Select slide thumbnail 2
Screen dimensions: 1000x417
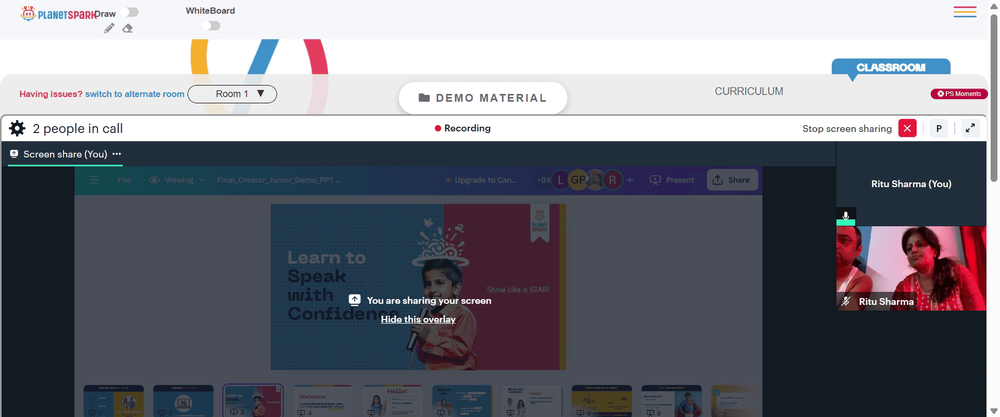[183, 400]
